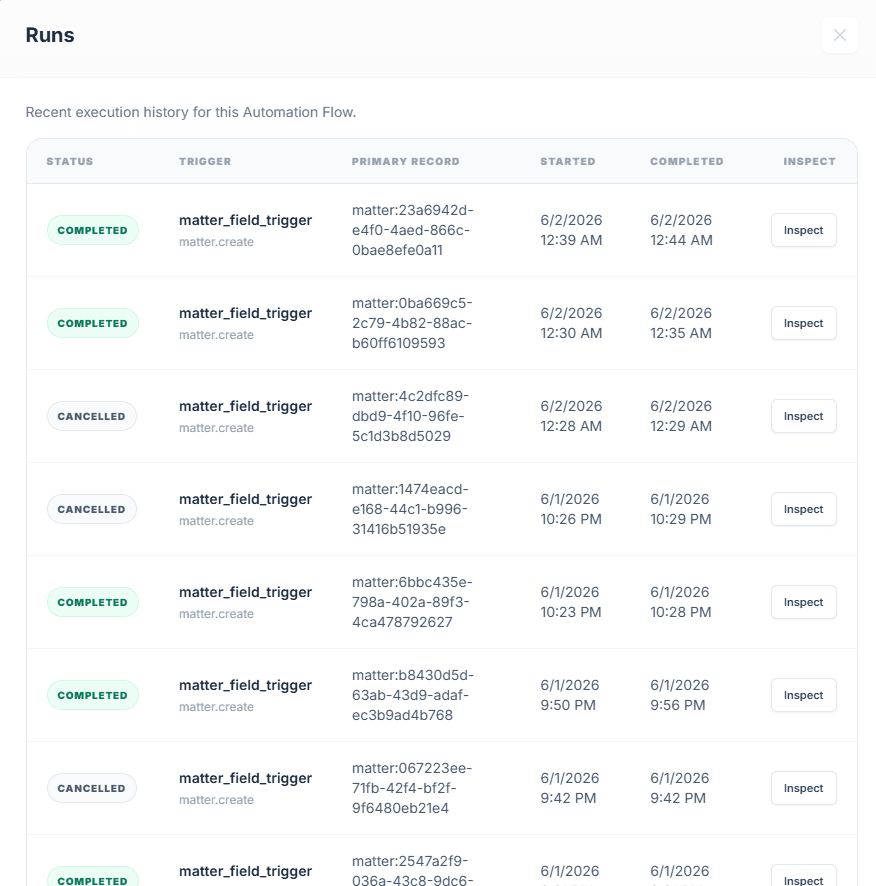Inspect the run started 9:50 PM
This screenshot has height=886, width=876.
click(x=803, y=695)
